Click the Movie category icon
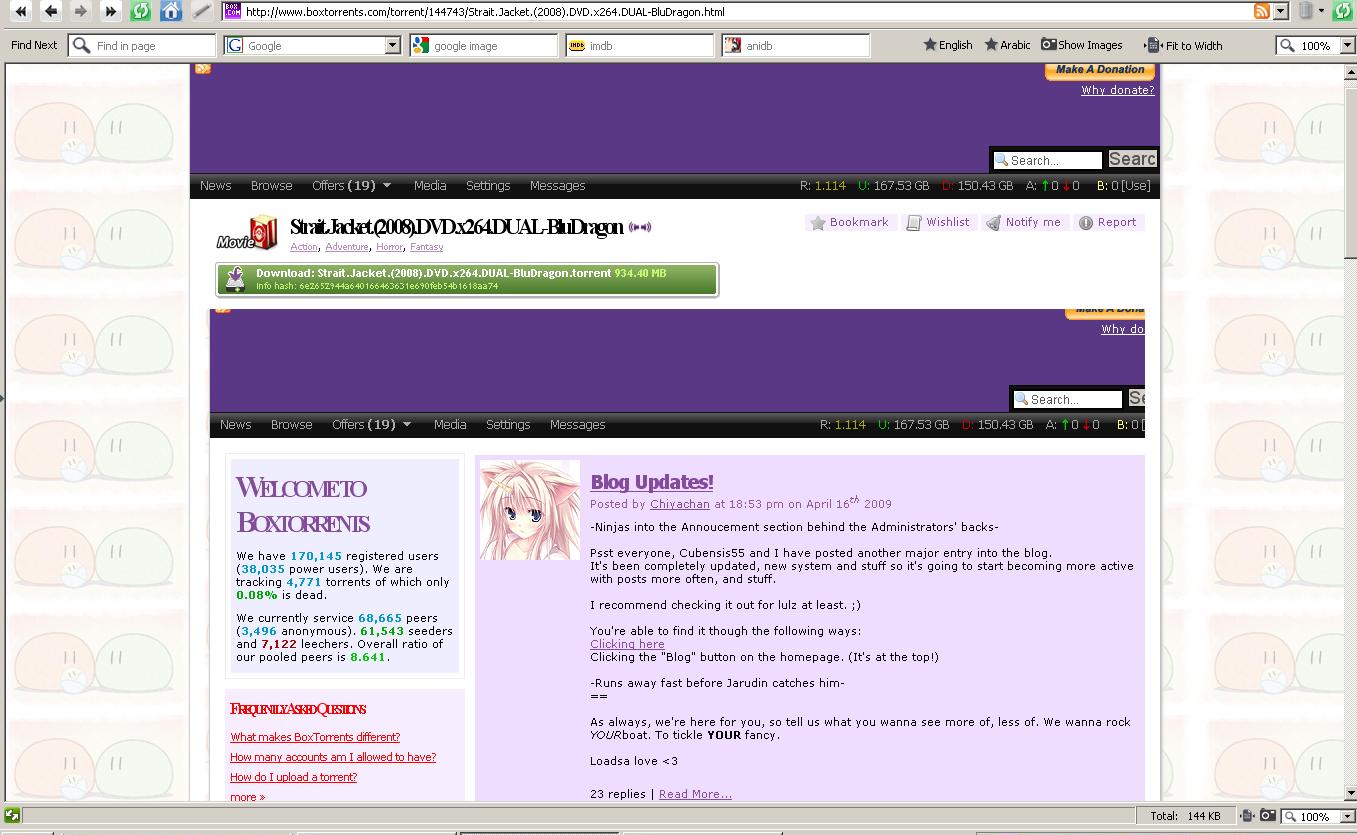The height and width of the screenshot is (835, 1357). 247,232
